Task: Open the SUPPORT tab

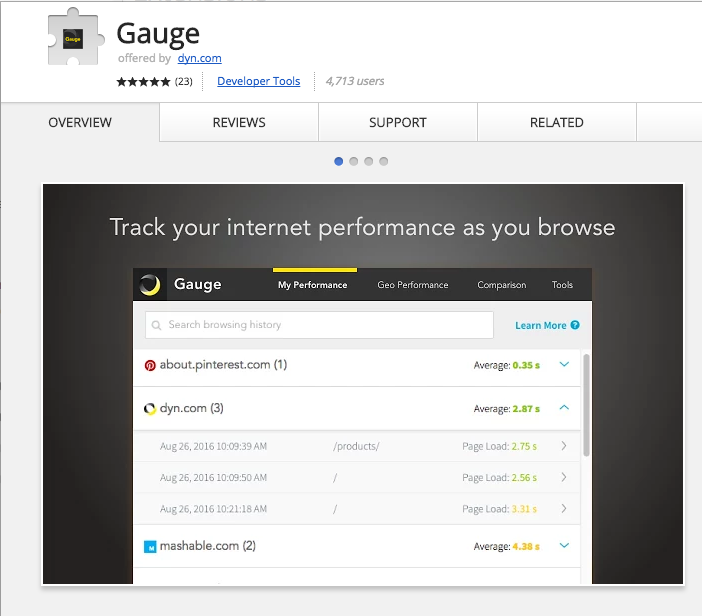Action: click(398, 122)
